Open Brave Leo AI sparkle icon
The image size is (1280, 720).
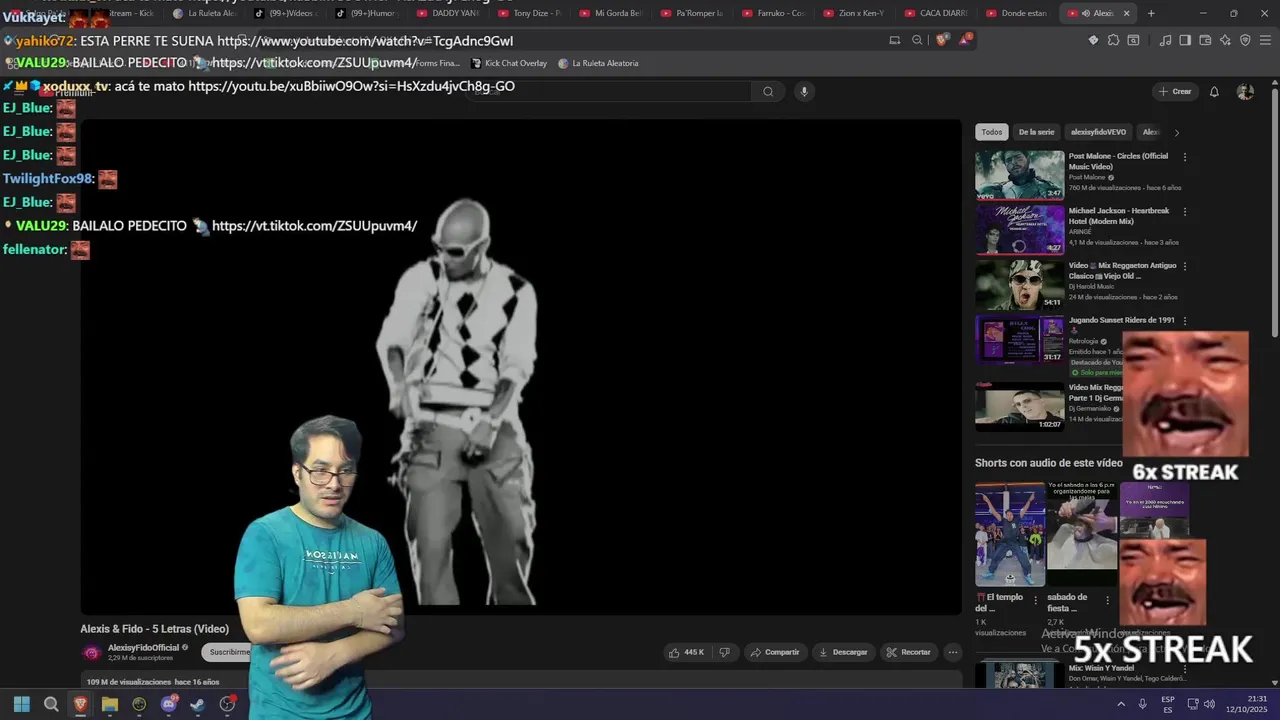click(1225, 40)
